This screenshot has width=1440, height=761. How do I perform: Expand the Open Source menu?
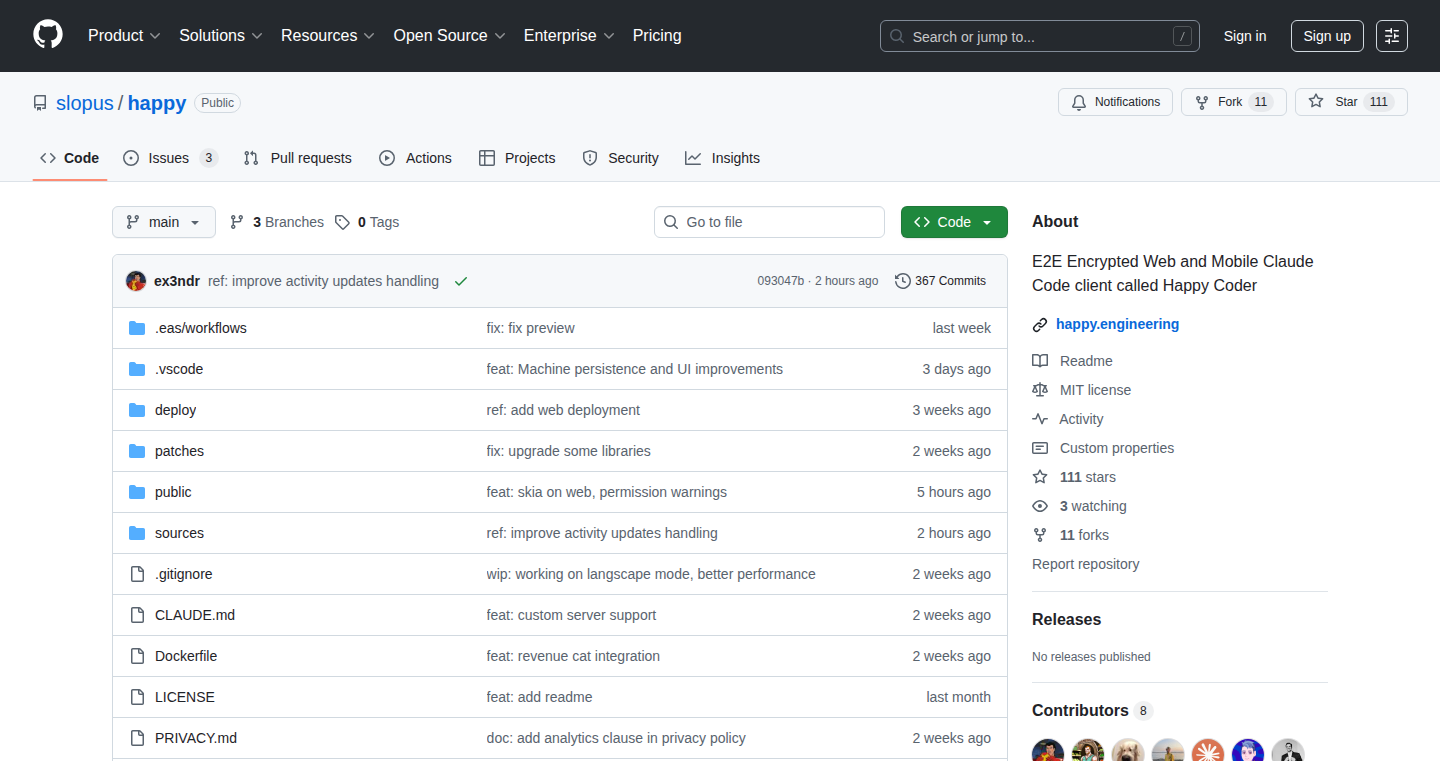coord(449,36)
